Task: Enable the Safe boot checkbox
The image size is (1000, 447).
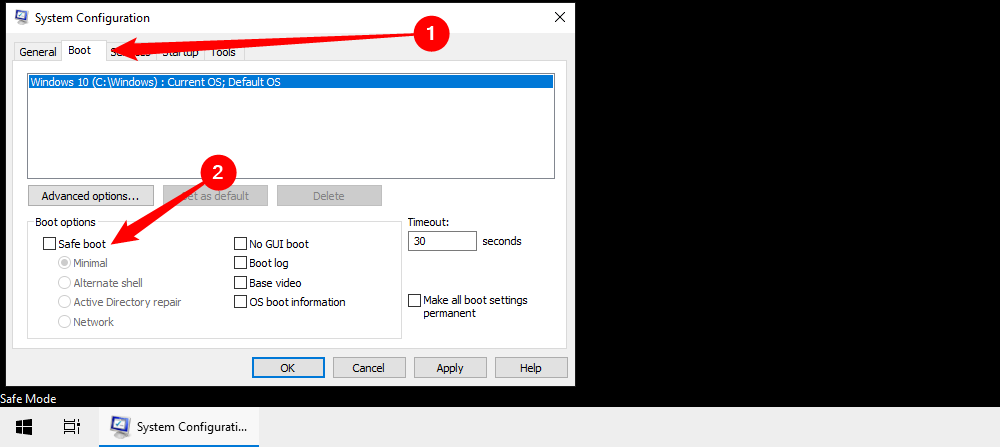Action: pyautogui.click(x=49, y=244)
